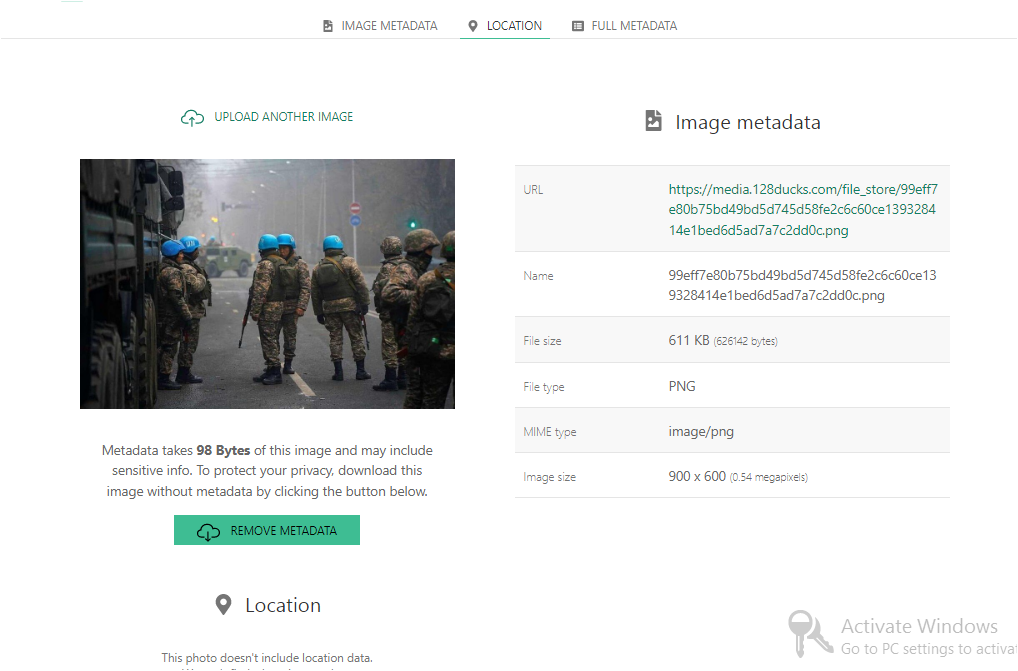1018x671 pixels.
Task: Click the MIME type row label
Action: (x=549, y=432)
